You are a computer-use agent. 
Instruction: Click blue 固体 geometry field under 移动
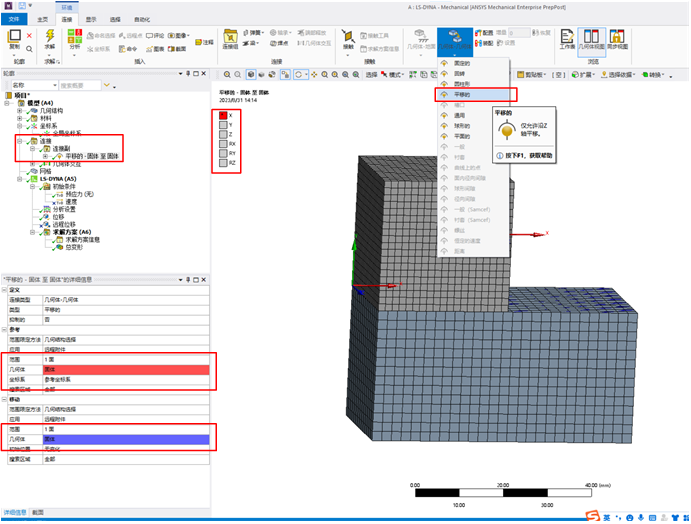[x=126, y=439]
